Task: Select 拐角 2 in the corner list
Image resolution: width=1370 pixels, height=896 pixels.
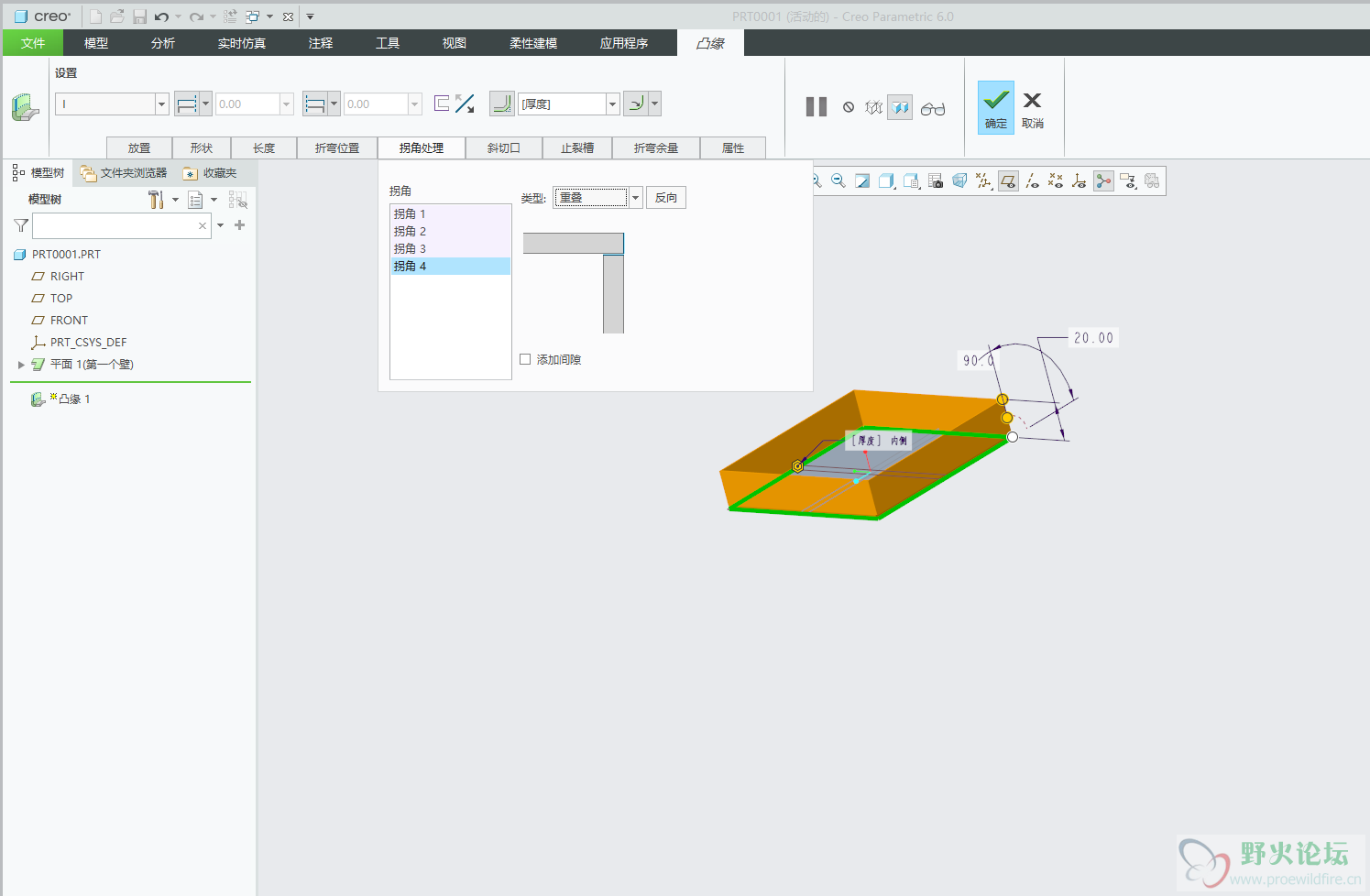Action: pyautogui.click(x=411, y=232)
